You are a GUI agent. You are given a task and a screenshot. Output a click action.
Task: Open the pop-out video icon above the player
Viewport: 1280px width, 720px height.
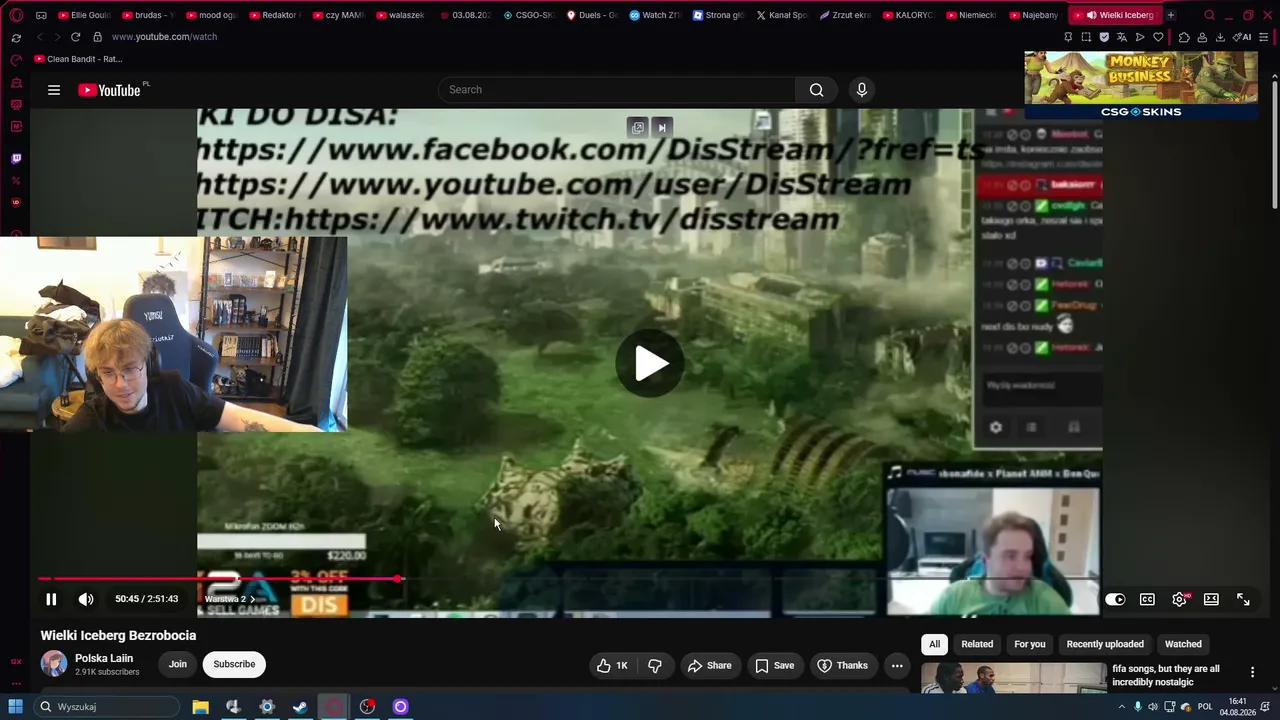638,127
